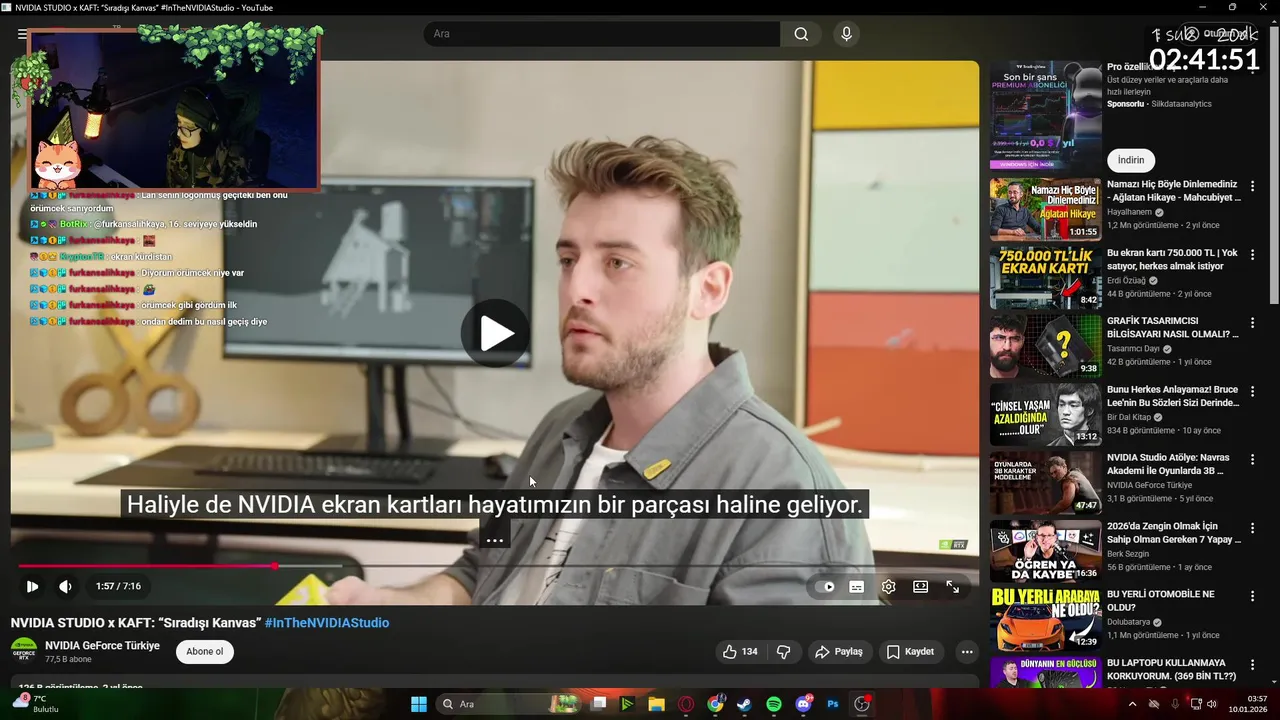
Task: Start voice search with the microphone icon
Action: (x=847, y=34)
